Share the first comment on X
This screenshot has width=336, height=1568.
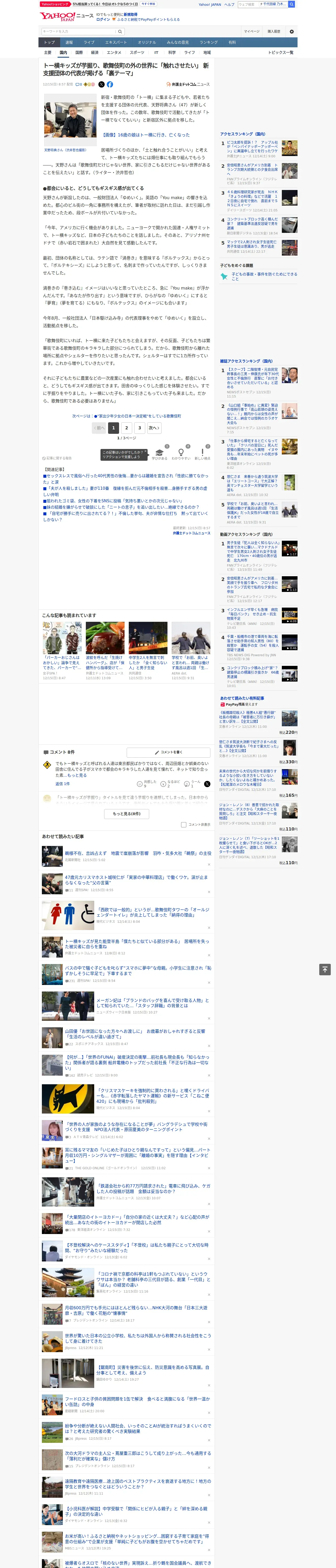coord(207,783)
